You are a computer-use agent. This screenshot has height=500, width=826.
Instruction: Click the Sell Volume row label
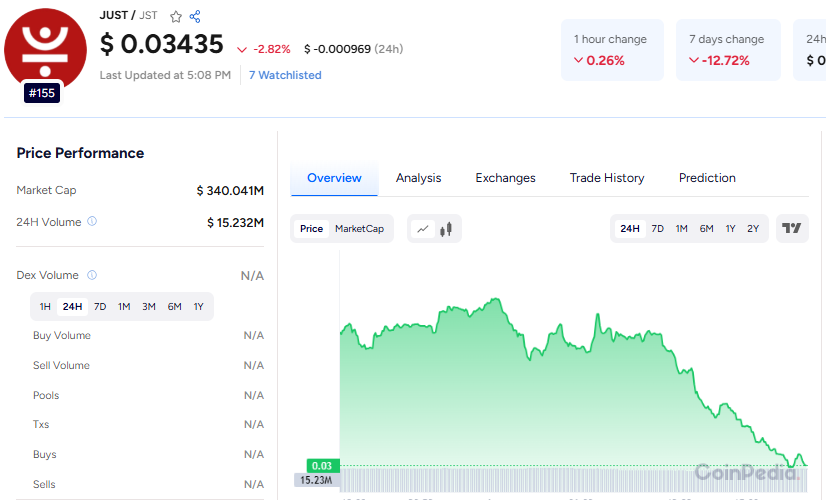click(61, 366)
